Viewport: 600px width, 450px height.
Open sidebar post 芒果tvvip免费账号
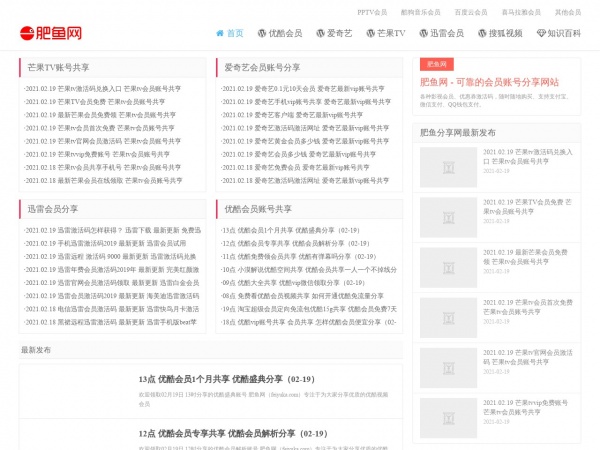(525, 407)
